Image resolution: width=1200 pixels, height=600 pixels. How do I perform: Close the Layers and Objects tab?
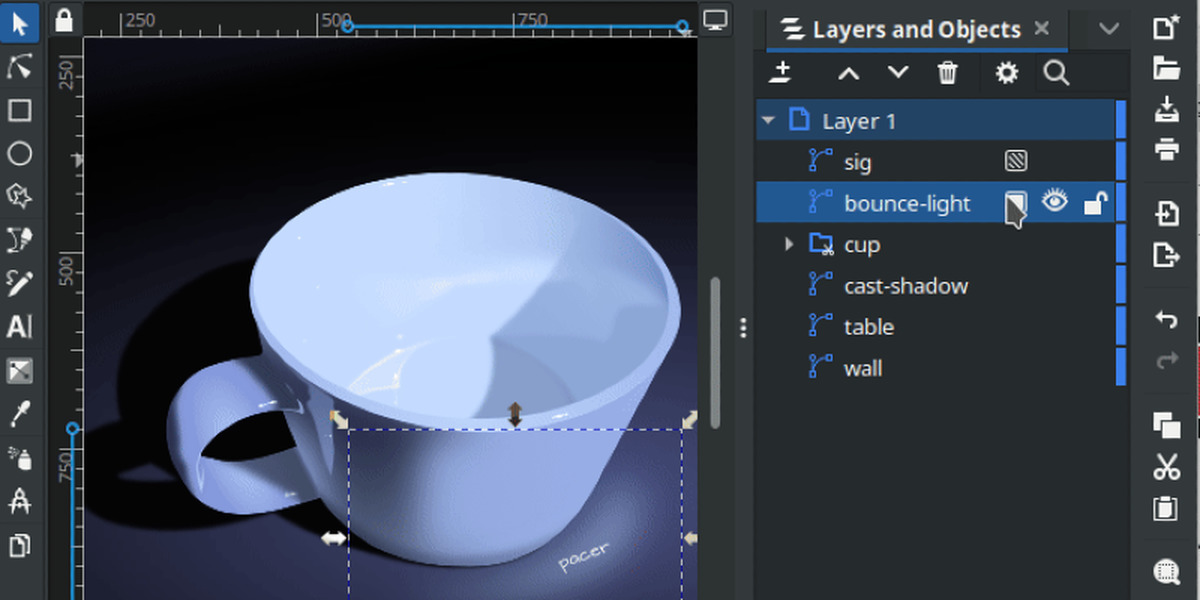coord(1042,28)
